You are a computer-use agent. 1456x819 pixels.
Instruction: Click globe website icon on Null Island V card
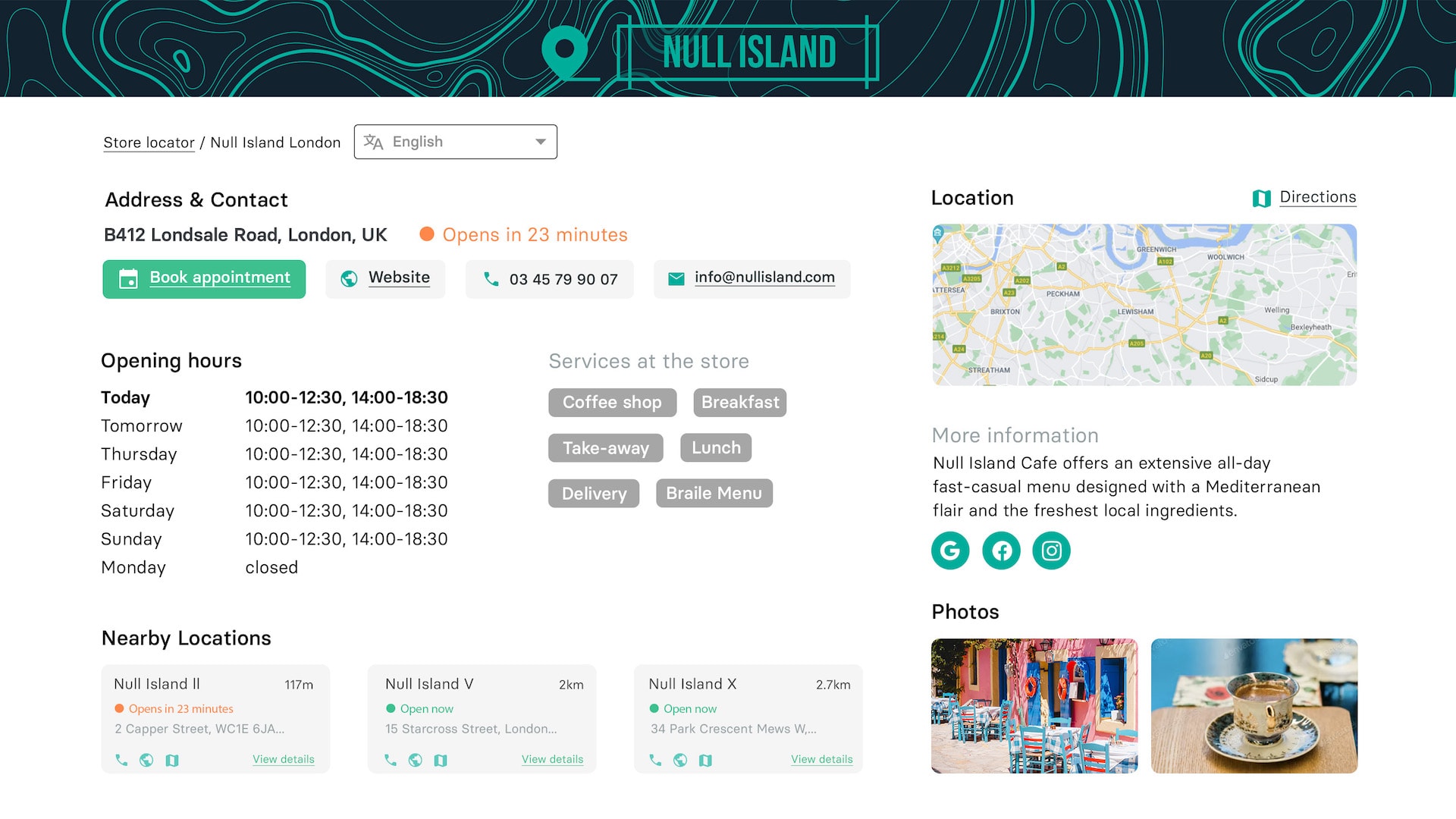(415, 760)
